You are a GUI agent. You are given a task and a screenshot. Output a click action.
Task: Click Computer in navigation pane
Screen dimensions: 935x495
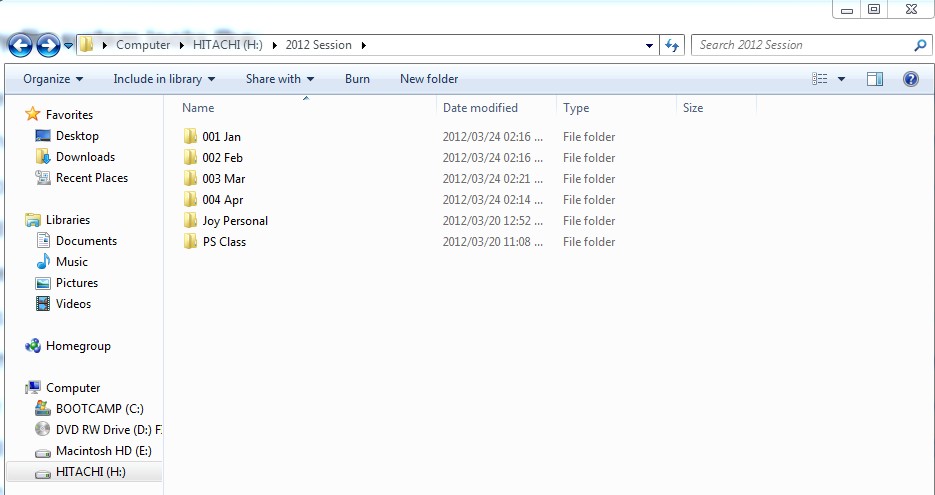(x=73, y=388)
